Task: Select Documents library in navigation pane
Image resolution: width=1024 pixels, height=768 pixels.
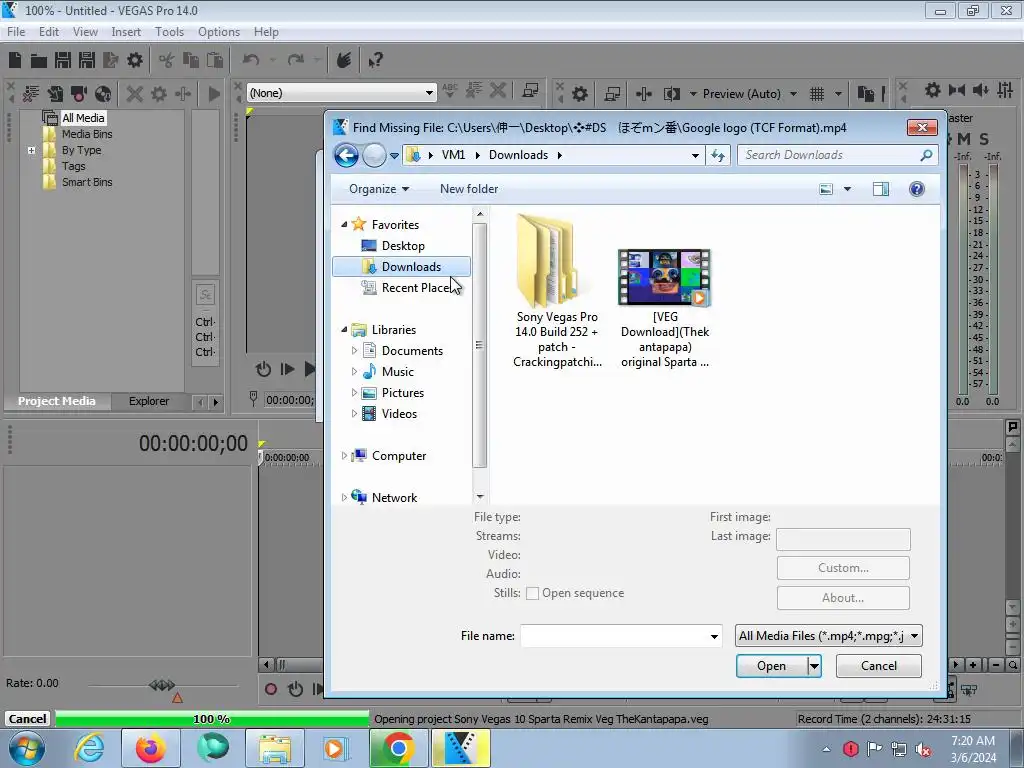Action: pyautogui.click(x=412, y=351)
